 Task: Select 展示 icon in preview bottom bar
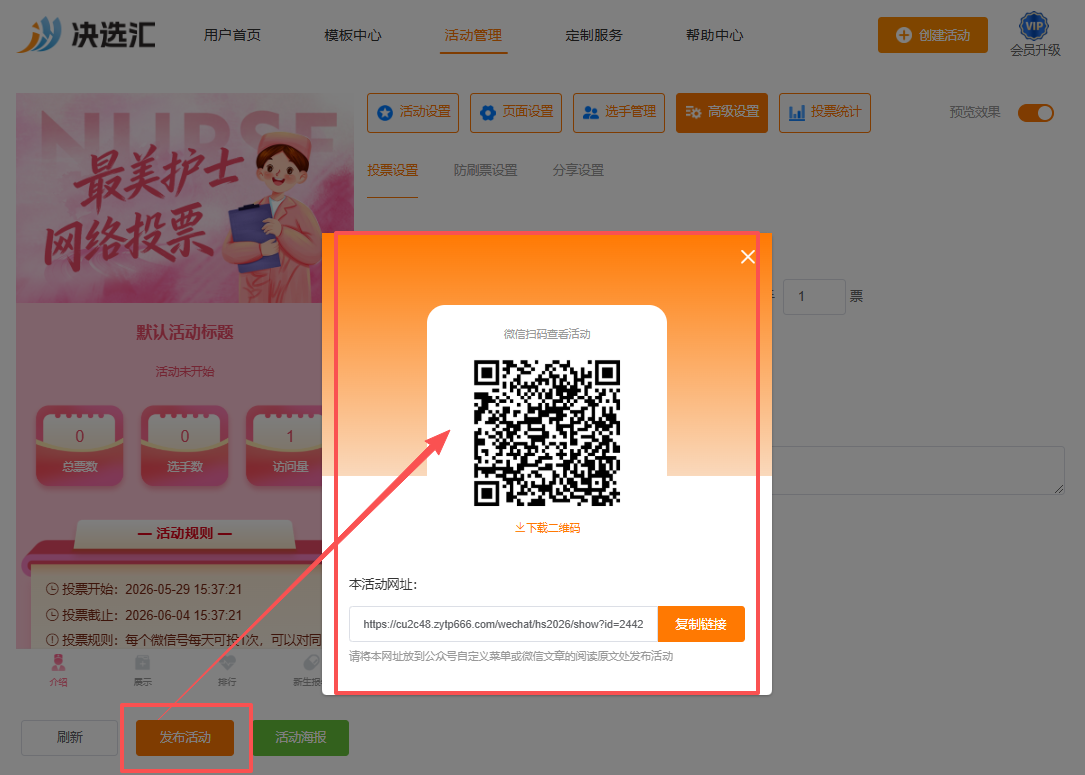point(143,670)
